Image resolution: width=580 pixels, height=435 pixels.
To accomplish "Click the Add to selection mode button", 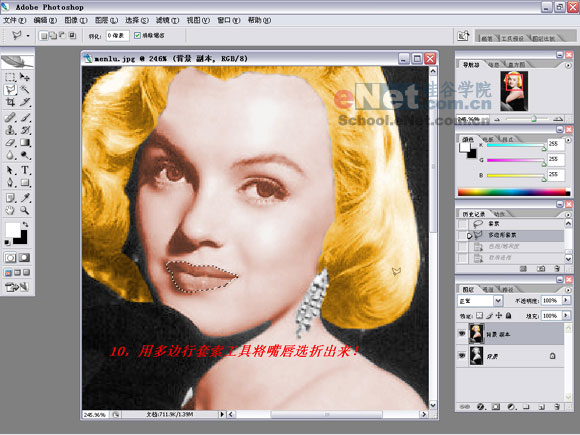I will pyautogui.click(x=53, y=36).
